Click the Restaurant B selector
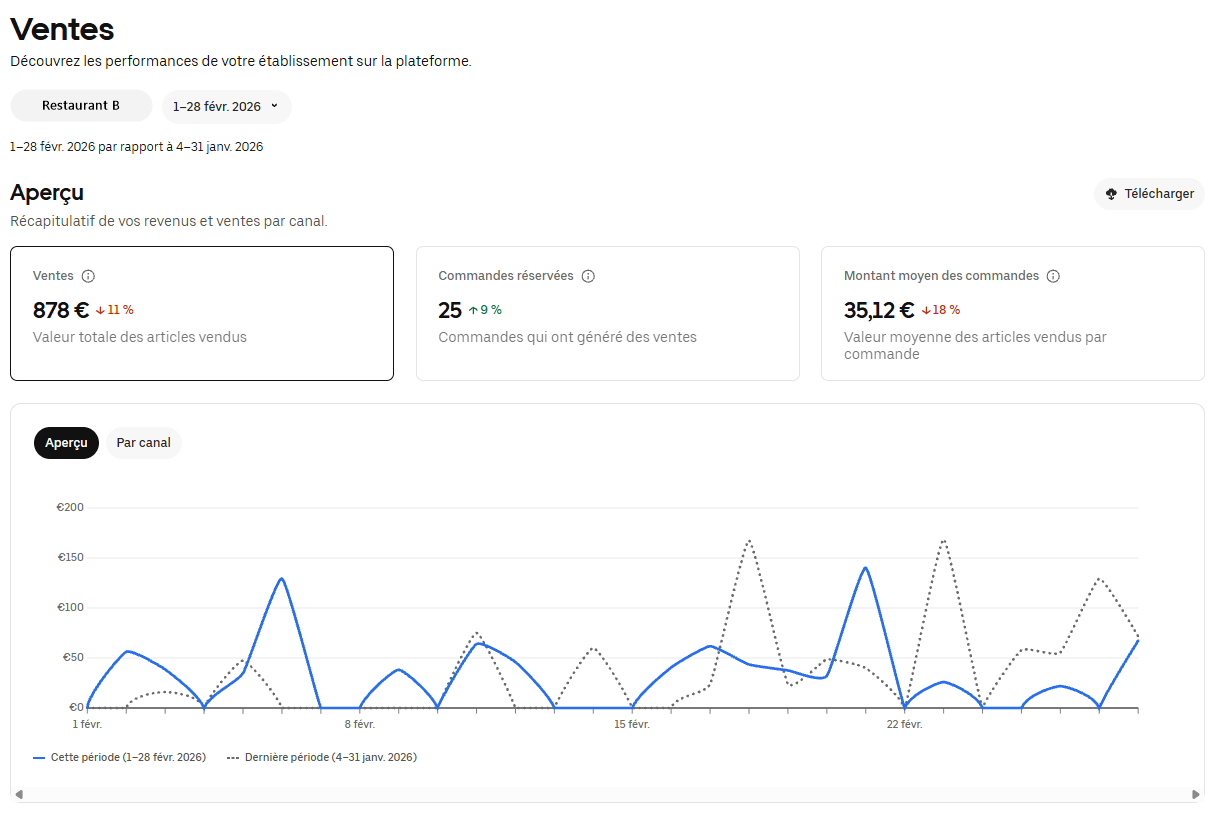 (81, 105)
